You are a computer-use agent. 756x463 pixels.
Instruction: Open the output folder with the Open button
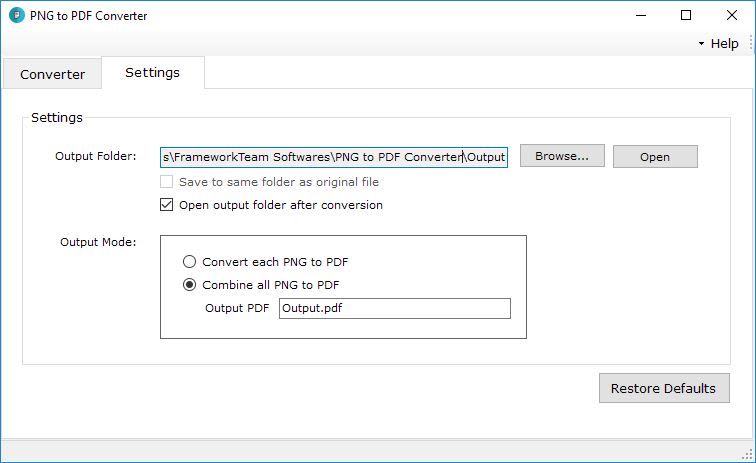[655, 157]
